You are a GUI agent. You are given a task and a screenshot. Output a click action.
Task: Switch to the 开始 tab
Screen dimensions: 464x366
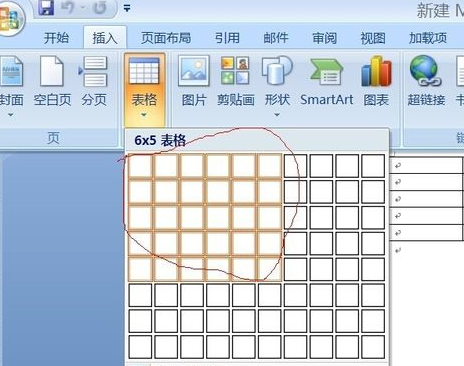(56, 38)
